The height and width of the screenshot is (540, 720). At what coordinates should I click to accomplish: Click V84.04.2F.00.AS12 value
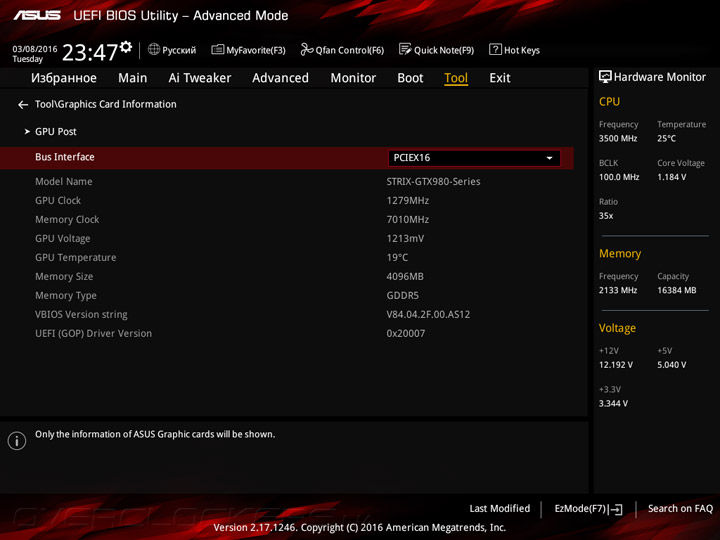(x=428, y=315)
